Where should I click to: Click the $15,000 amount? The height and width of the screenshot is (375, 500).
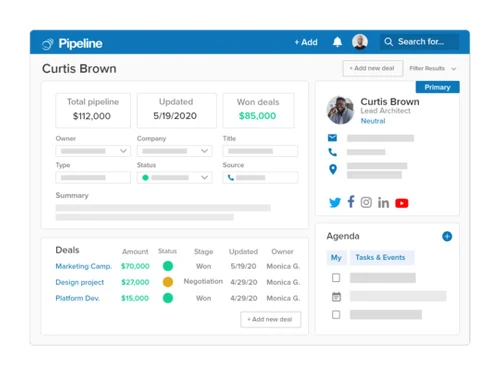tap(135, 298)
